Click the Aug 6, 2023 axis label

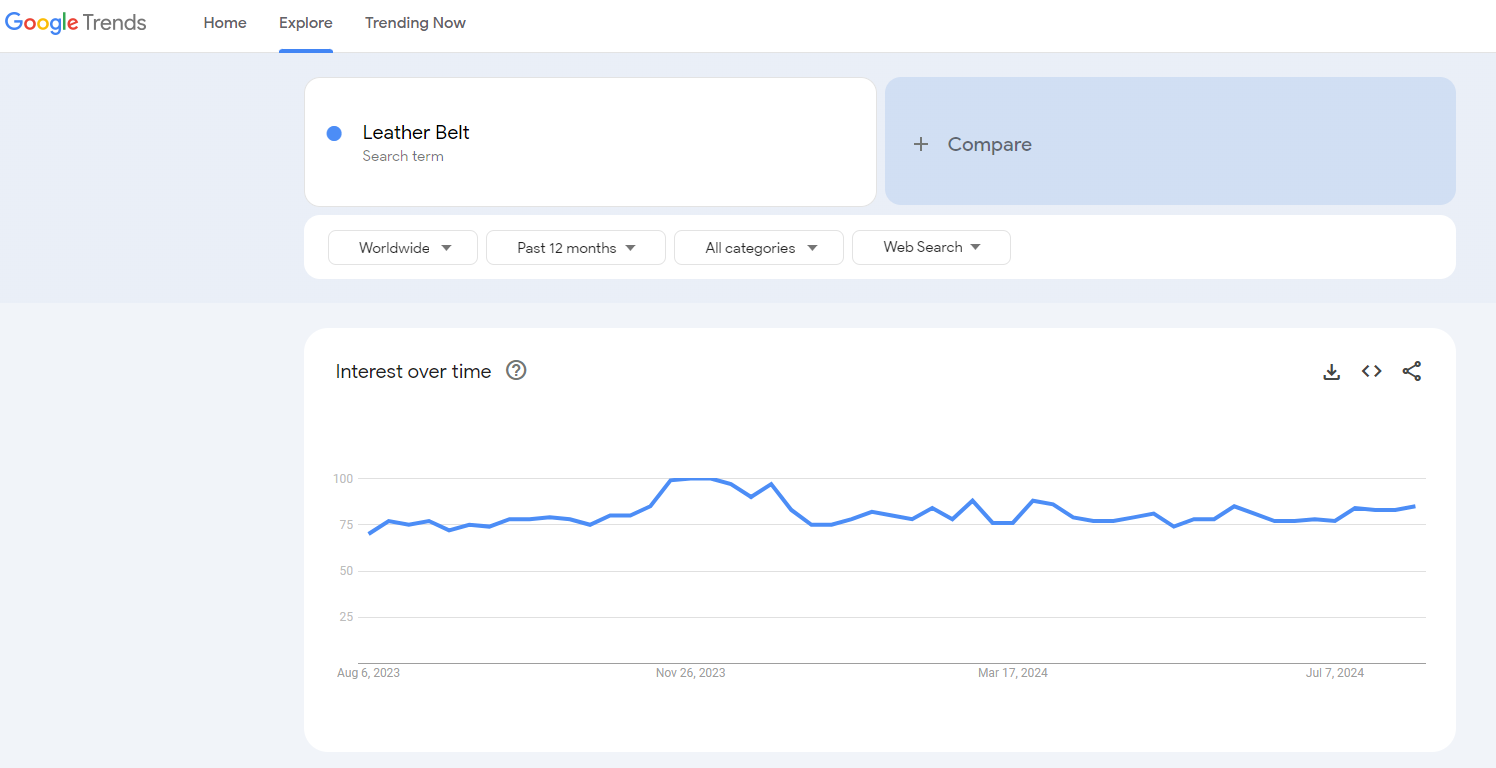(368, 673)
